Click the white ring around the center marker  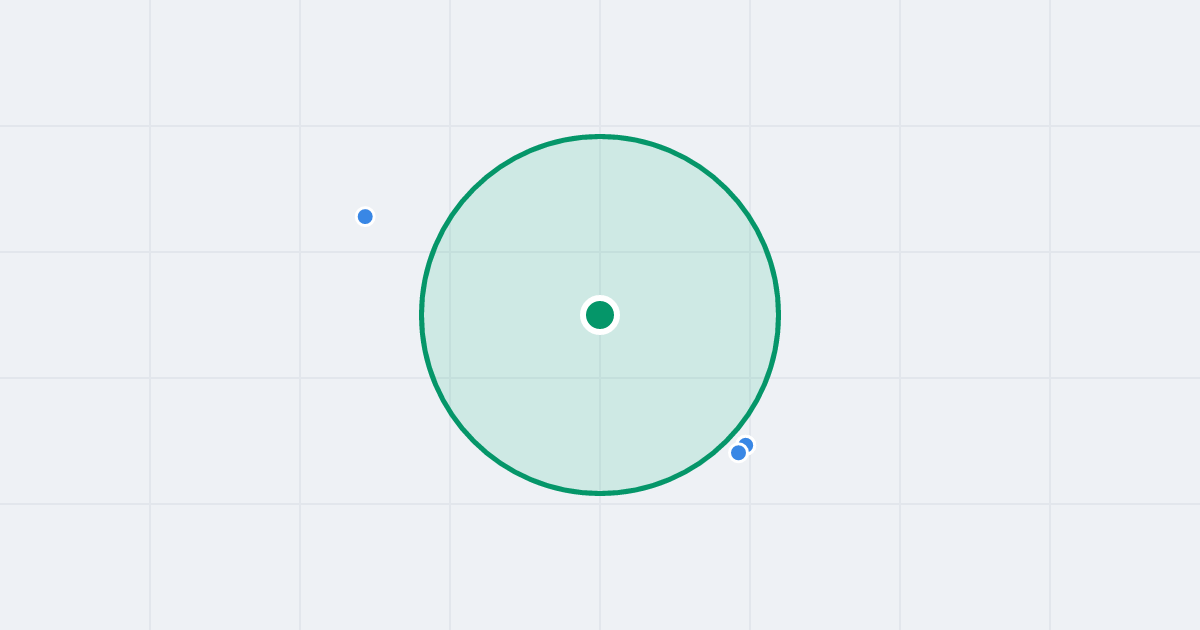[600, 297]
